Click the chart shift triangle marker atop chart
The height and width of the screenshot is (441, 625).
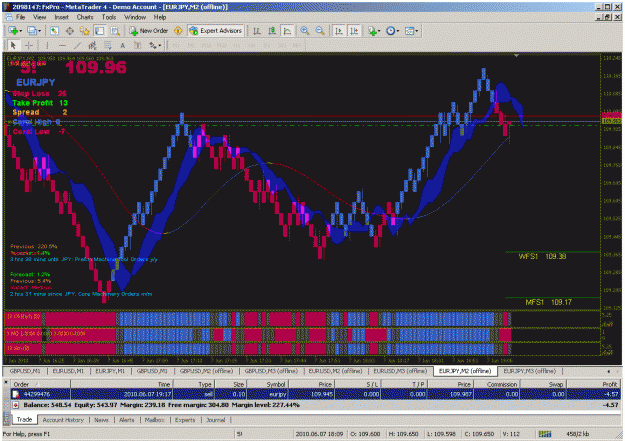[x=516, y=56]
